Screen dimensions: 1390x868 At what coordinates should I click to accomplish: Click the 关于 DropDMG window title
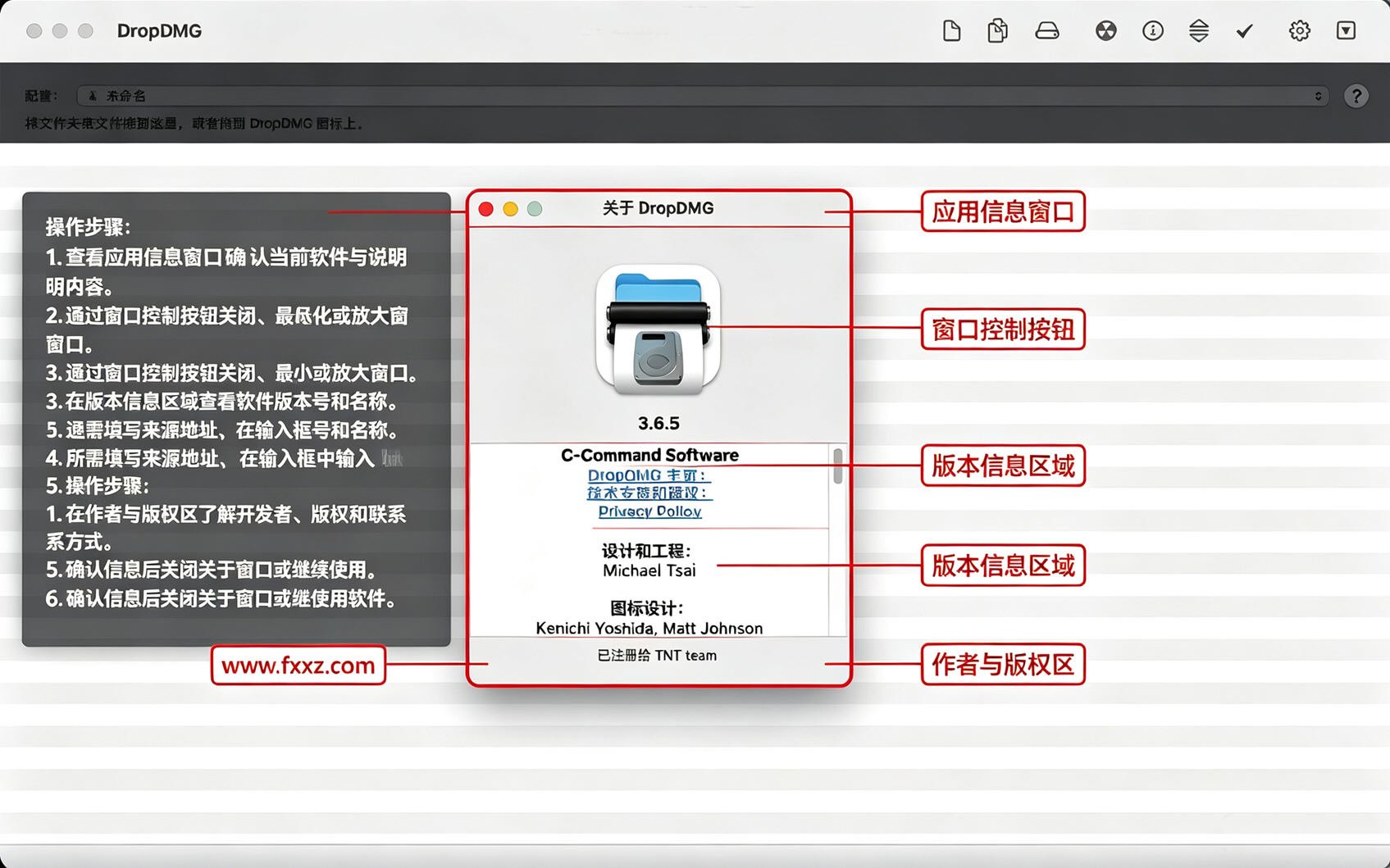[x=659, y=208]
